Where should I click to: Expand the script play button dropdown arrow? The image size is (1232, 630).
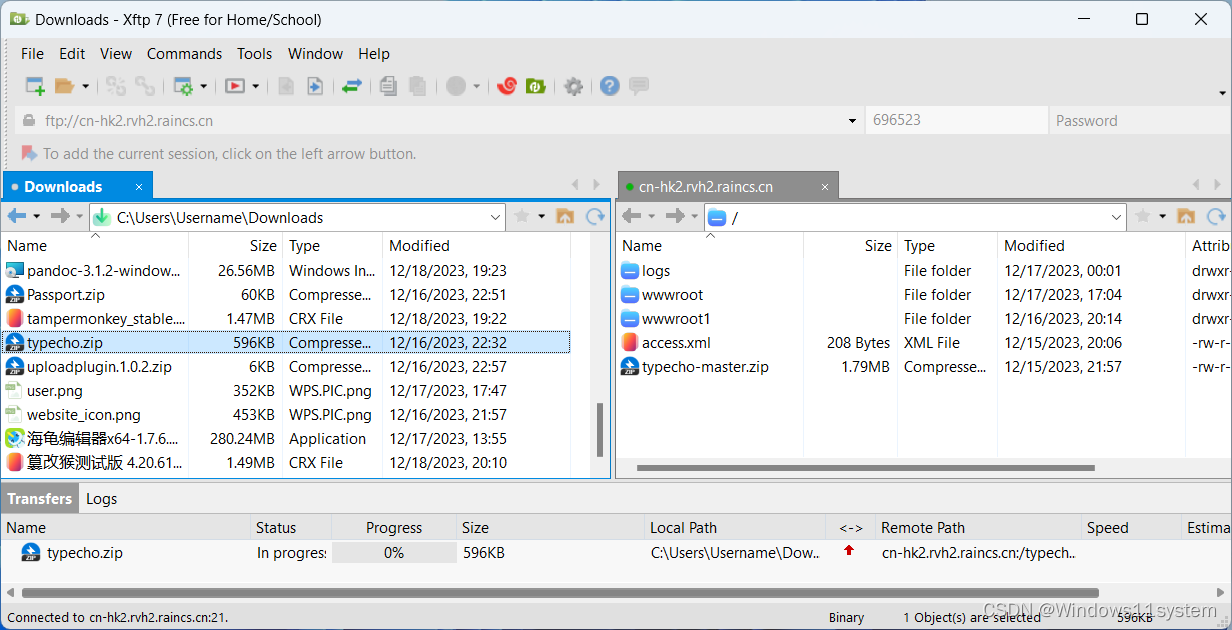256,87
